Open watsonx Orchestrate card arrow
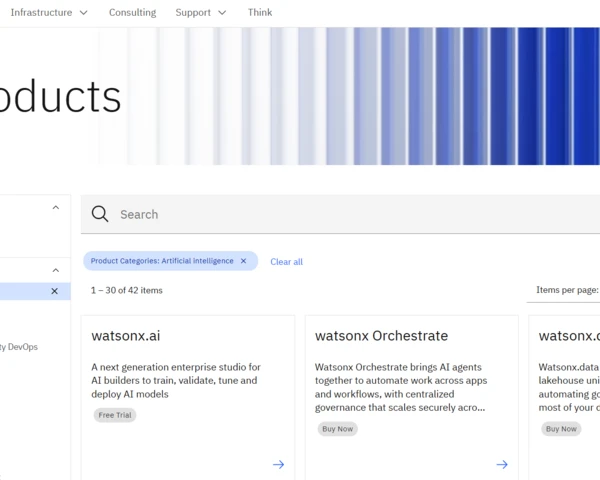This screenshot has height=480, width=600. pyautogui.click(x=502, y=464)
